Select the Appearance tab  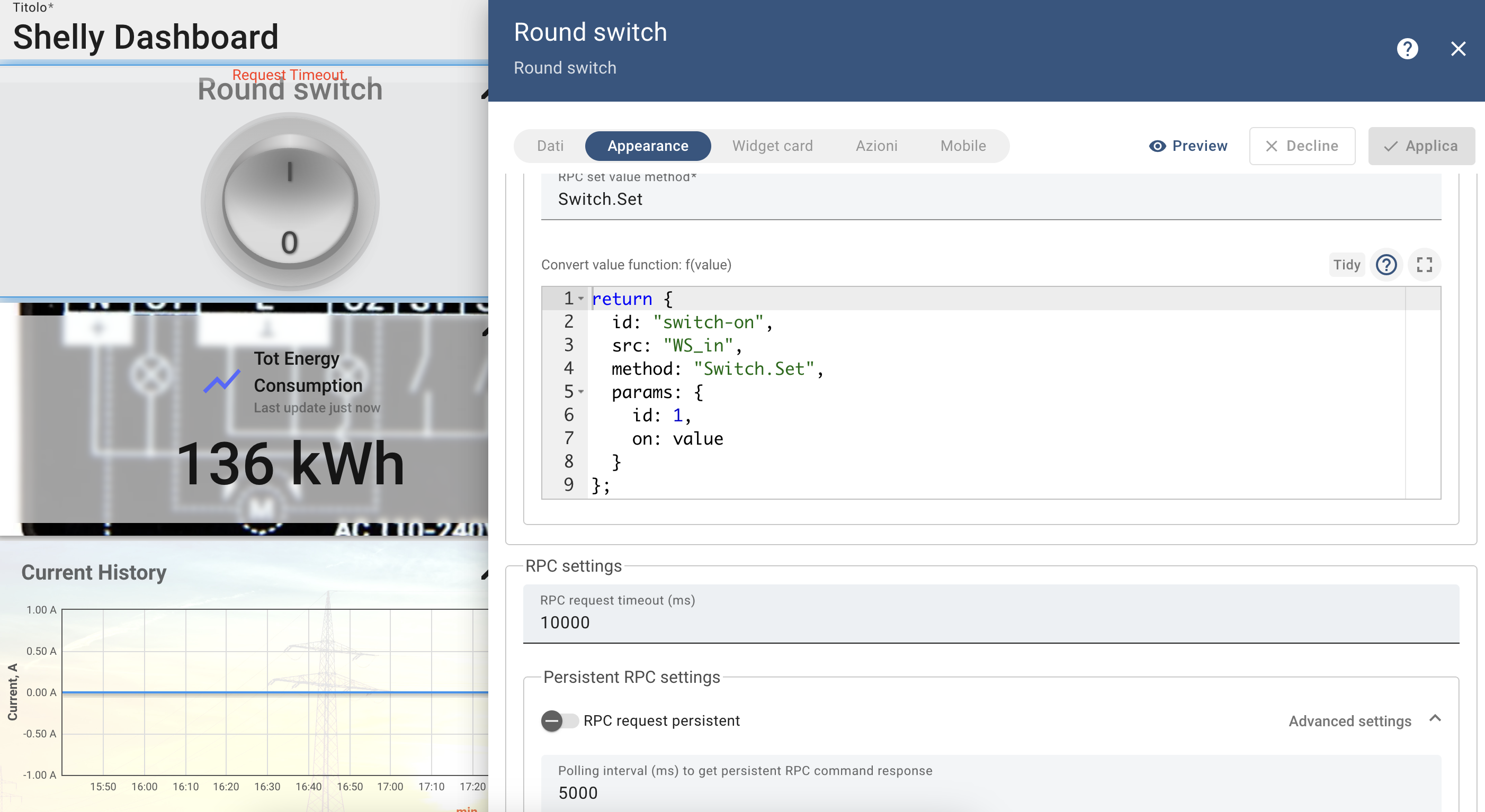click(647, 146)
